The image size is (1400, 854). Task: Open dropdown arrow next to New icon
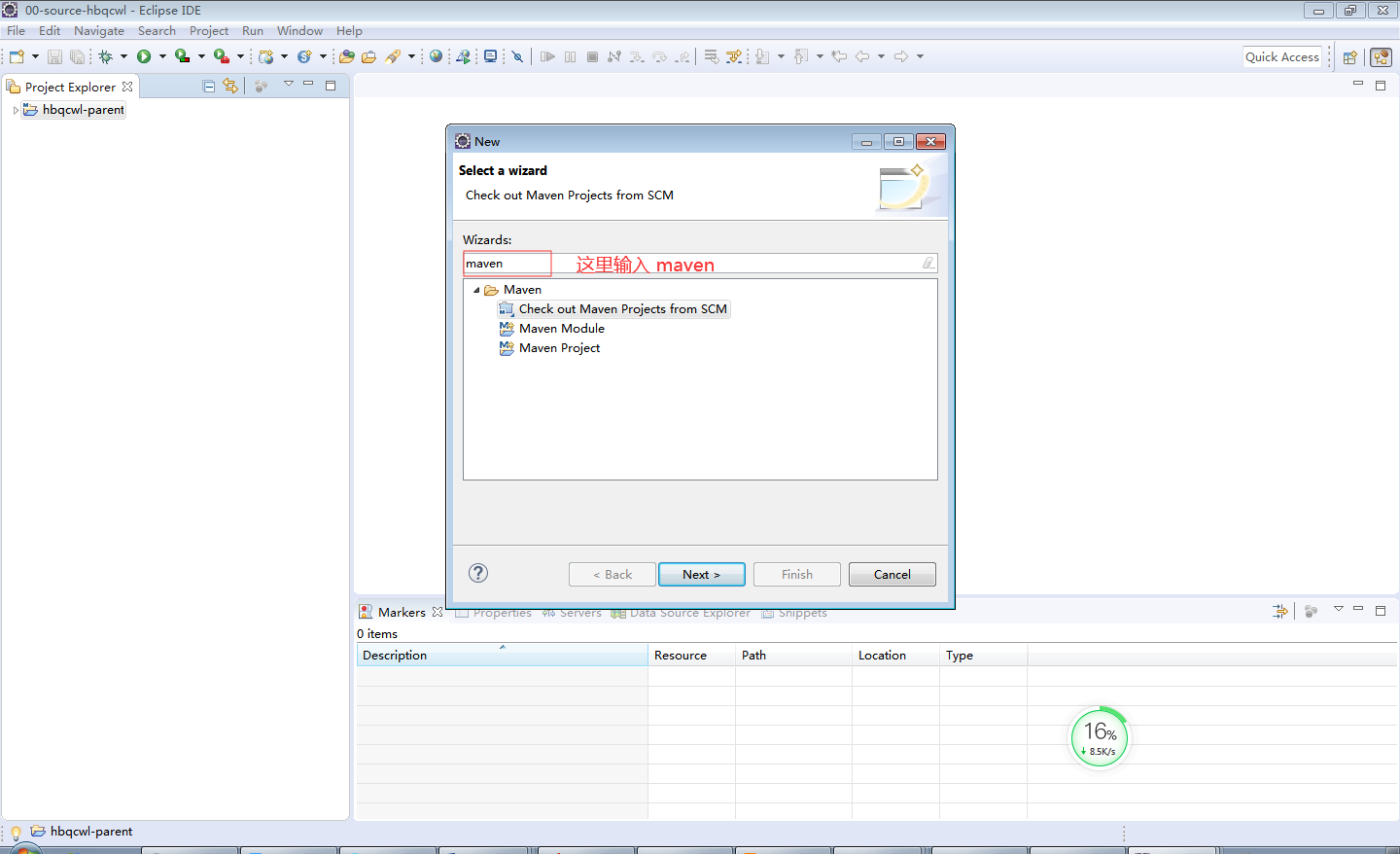pyautogui.click(x=35, y=56)
